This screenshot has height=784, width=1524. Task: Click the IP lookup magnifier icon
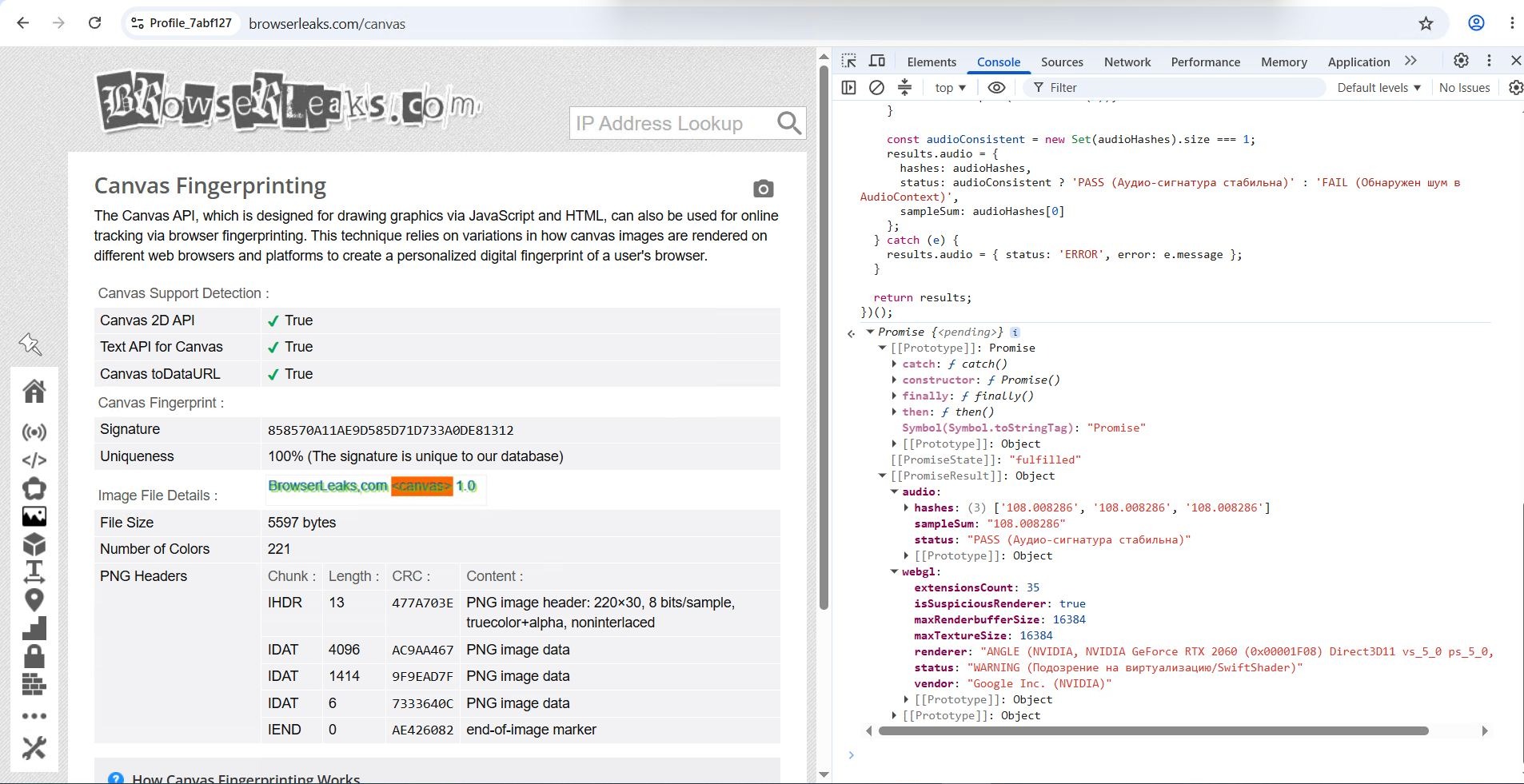pyautogui.click(x=788, y=123)
